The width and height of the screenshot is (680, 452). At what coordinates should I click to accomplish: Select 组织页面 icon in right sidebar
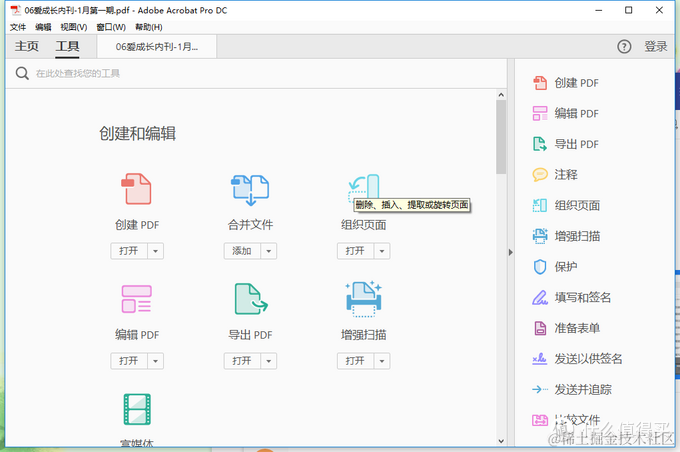(x=540, y=206)
